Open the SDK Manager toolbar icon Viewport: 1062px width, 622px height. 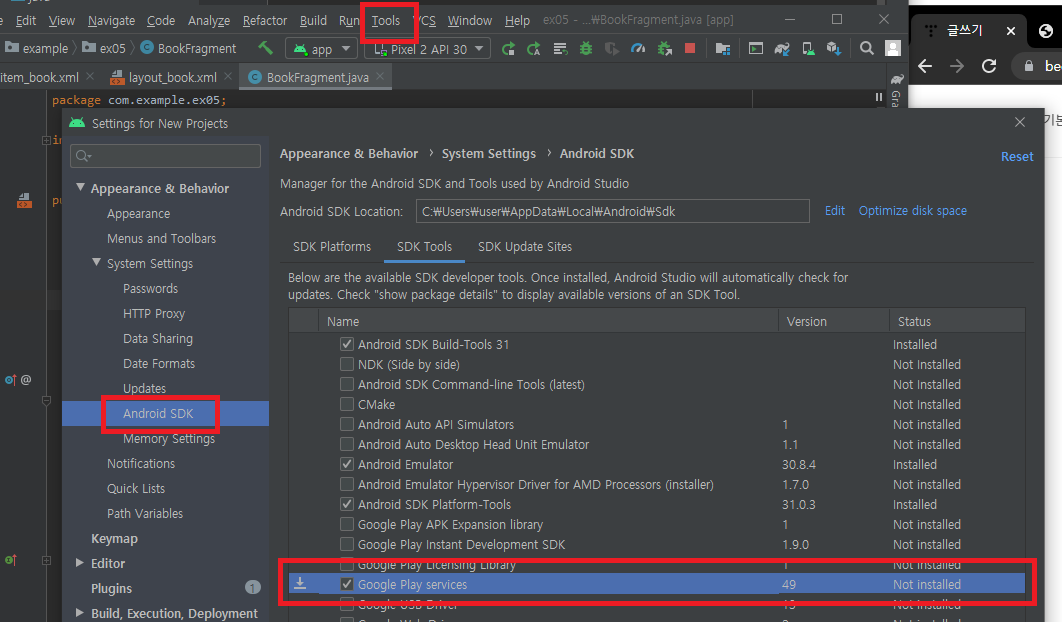[x=834, y=49]
